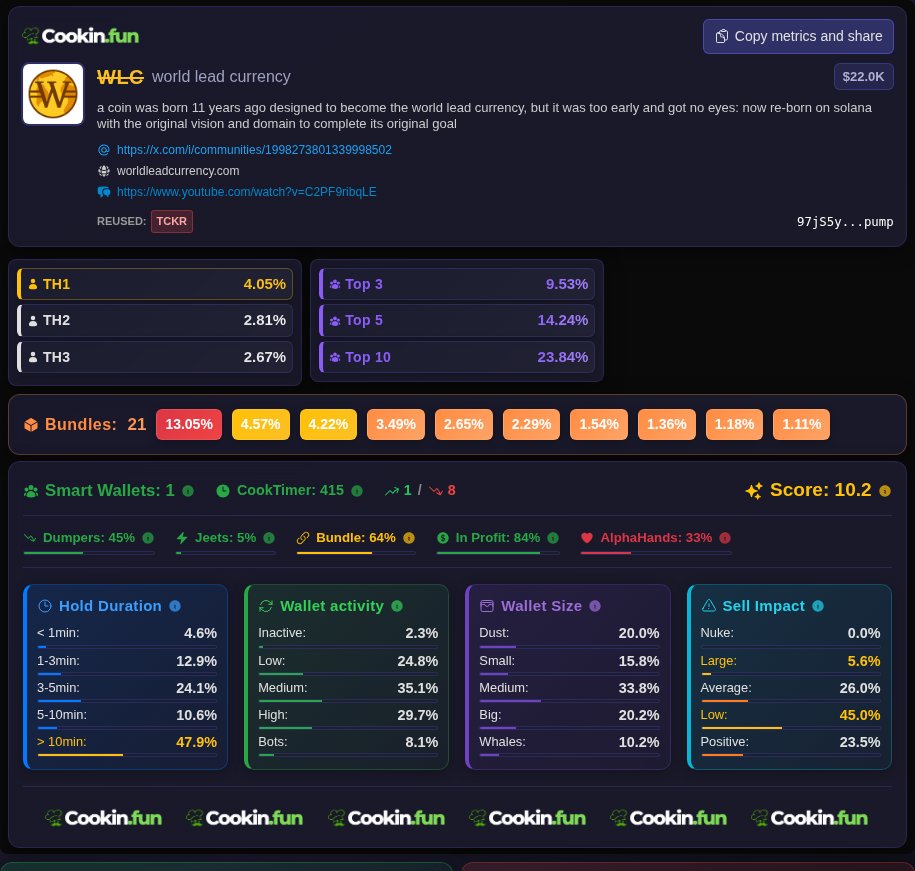Select the Top 10 holders row
Image resolution: width=915 pixels, height=871 pixels.
[457, 357]
